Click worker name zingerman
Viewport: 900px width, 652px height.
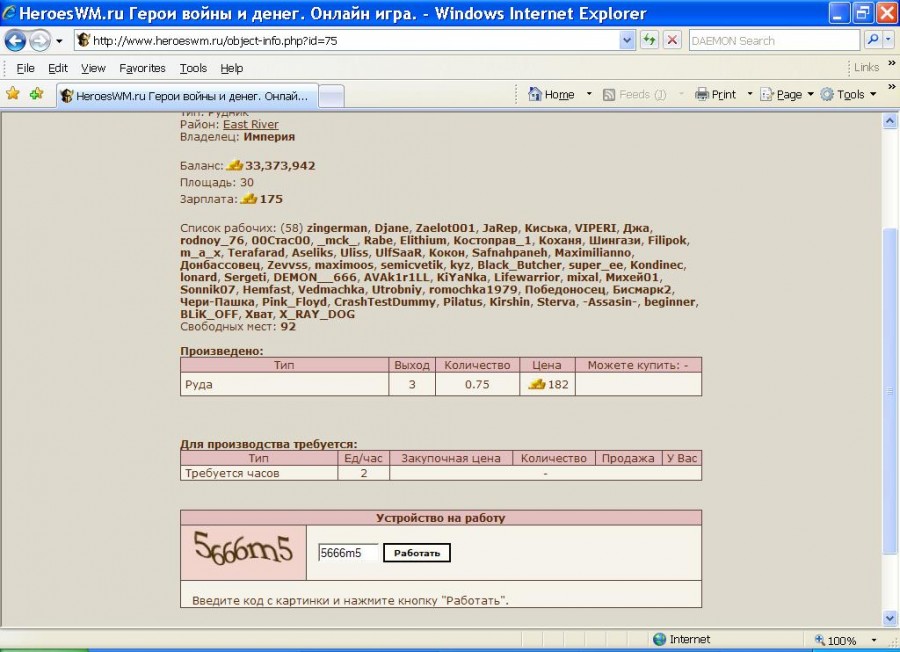[337, 228]
